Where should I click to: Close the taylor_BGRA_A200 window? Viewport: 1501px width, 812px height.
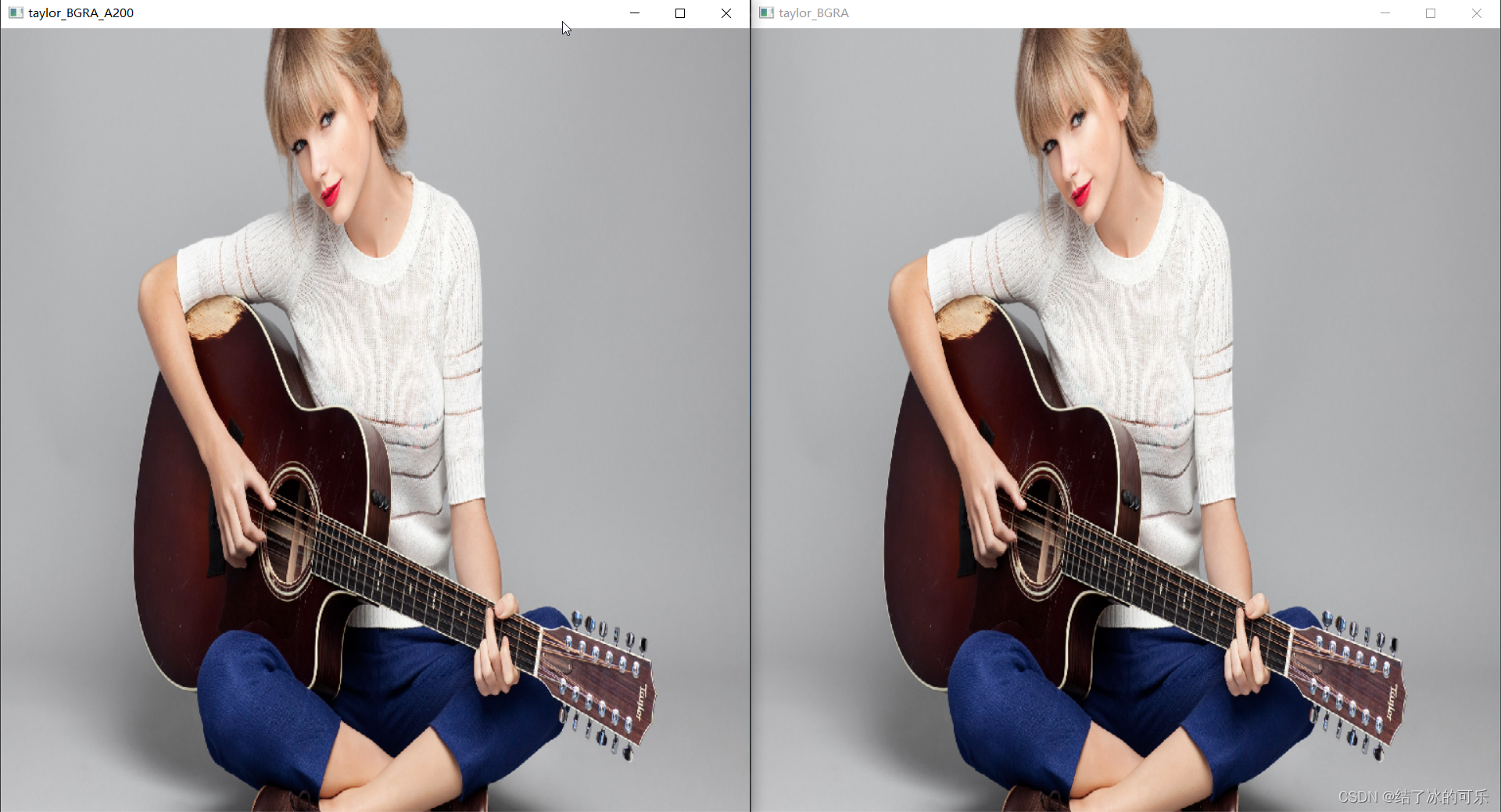(726, 13)
